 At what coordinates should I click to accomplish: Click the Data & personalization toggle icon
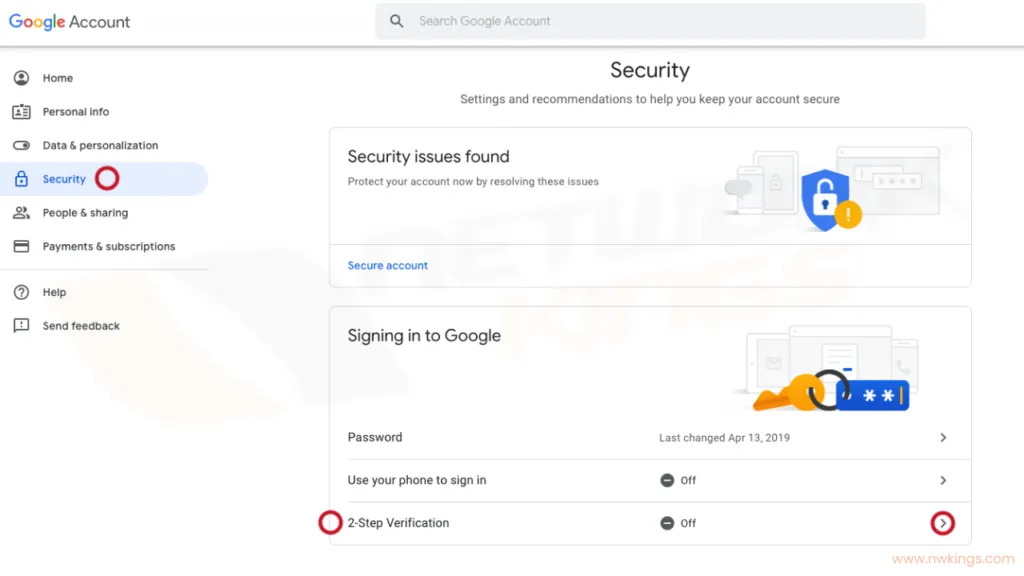21,146
